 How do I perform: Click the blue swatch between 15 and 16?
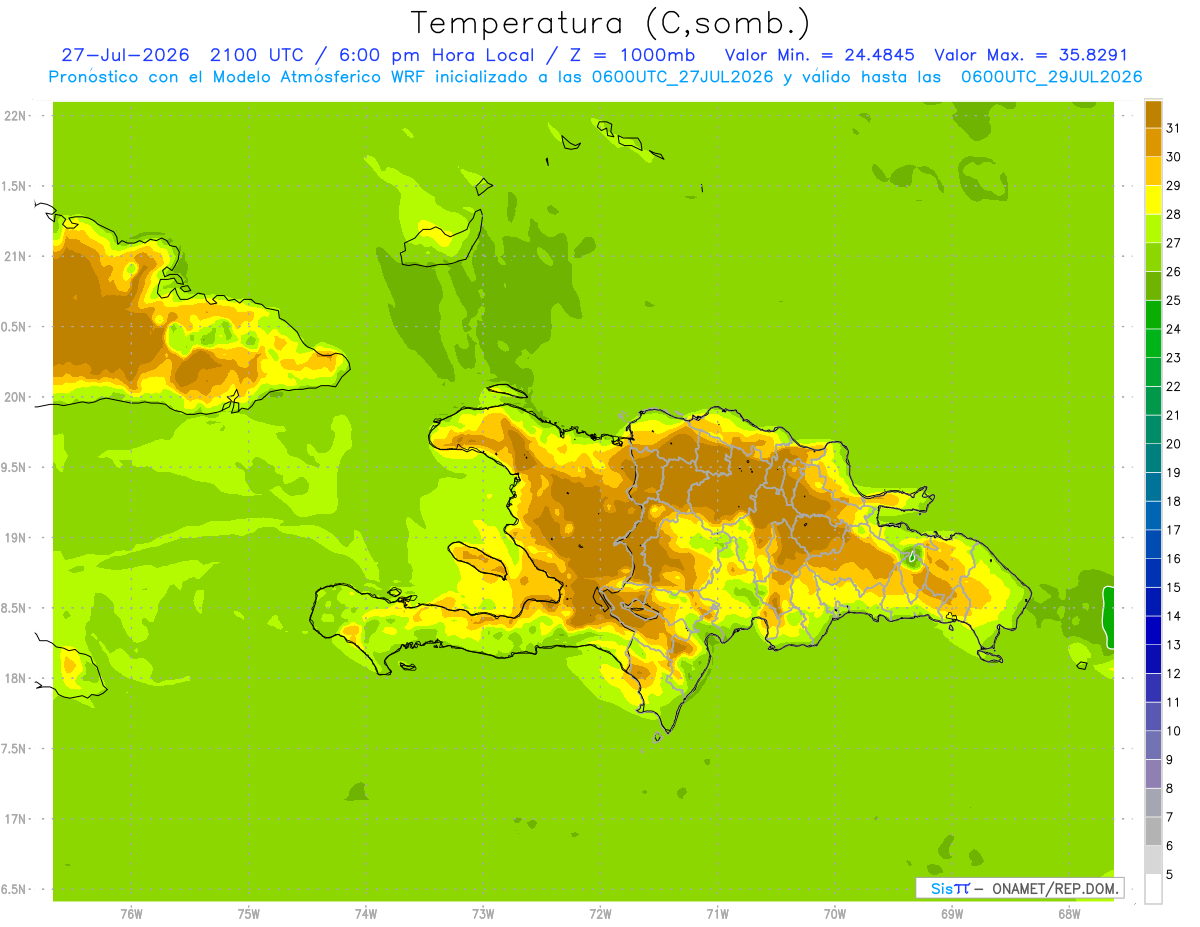coord(1153,572)
